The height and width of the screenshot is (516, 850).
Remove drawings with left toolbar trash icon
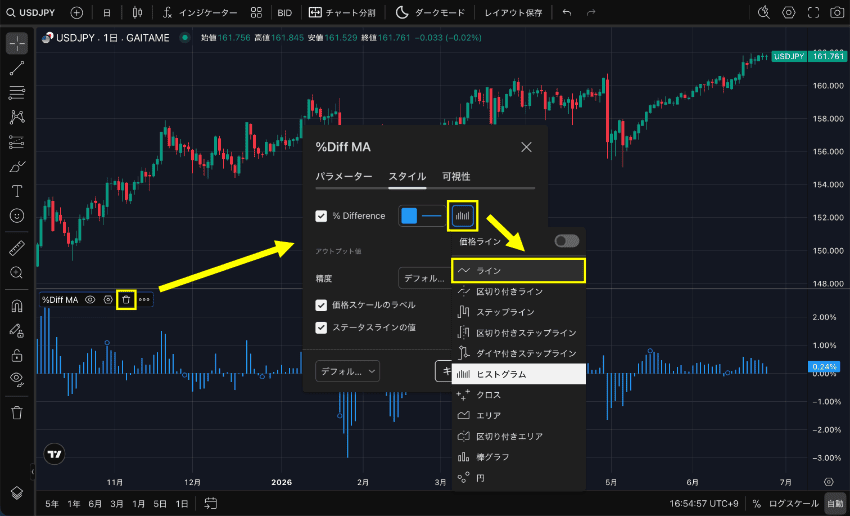point(17,413)
